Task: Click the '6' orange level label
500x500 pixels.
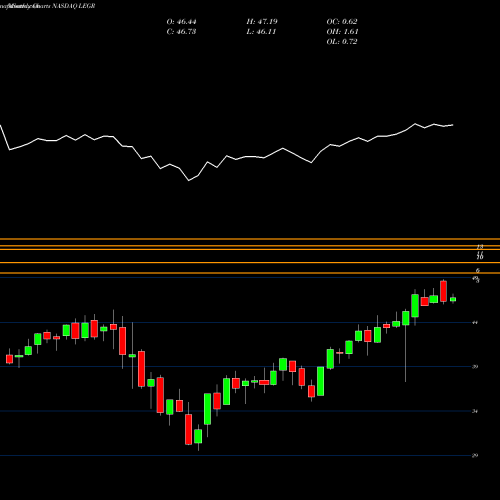Action: (478, 271)
